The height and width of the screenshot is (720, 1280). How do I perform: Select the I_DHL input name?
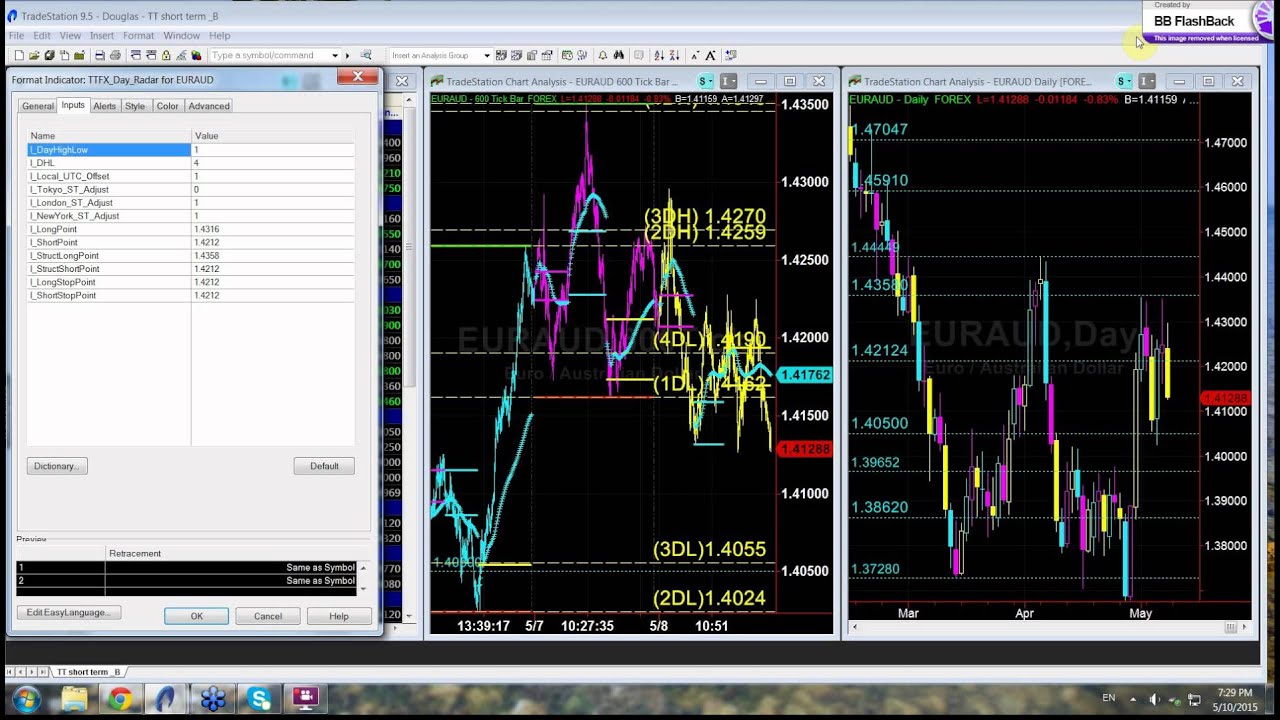click(42, 163)
